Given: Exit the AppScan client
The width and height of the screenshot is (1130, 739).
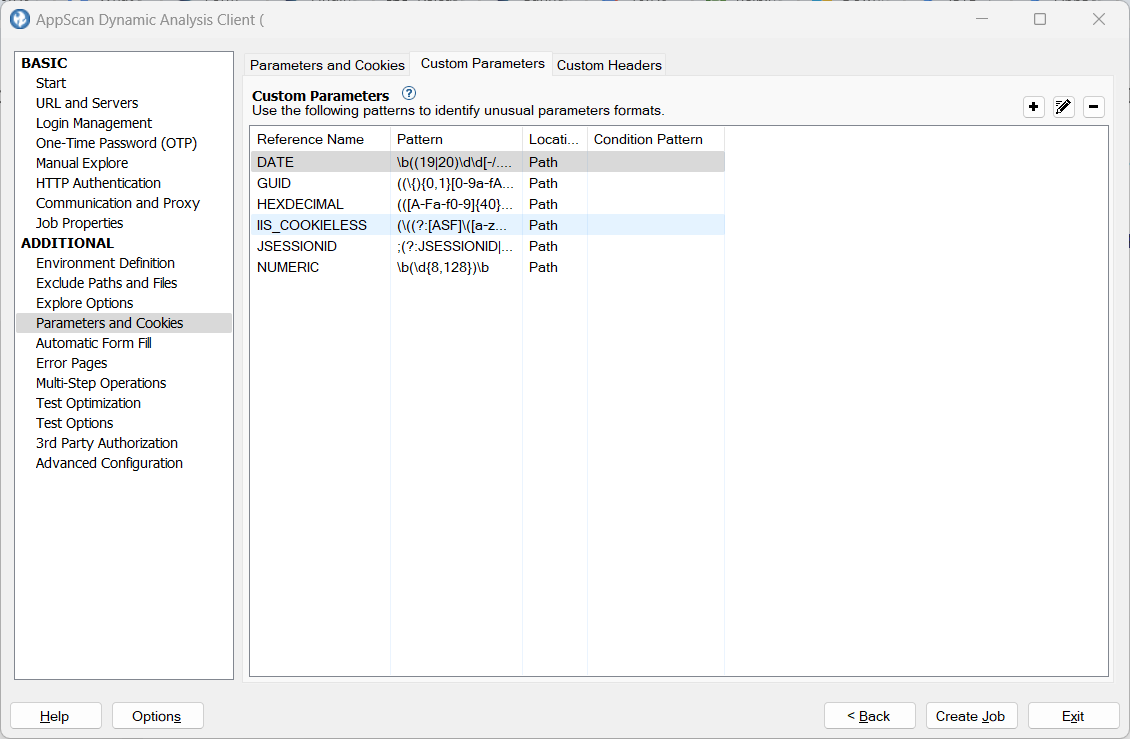Looking at the screenshot, I should pos(1073,715).
